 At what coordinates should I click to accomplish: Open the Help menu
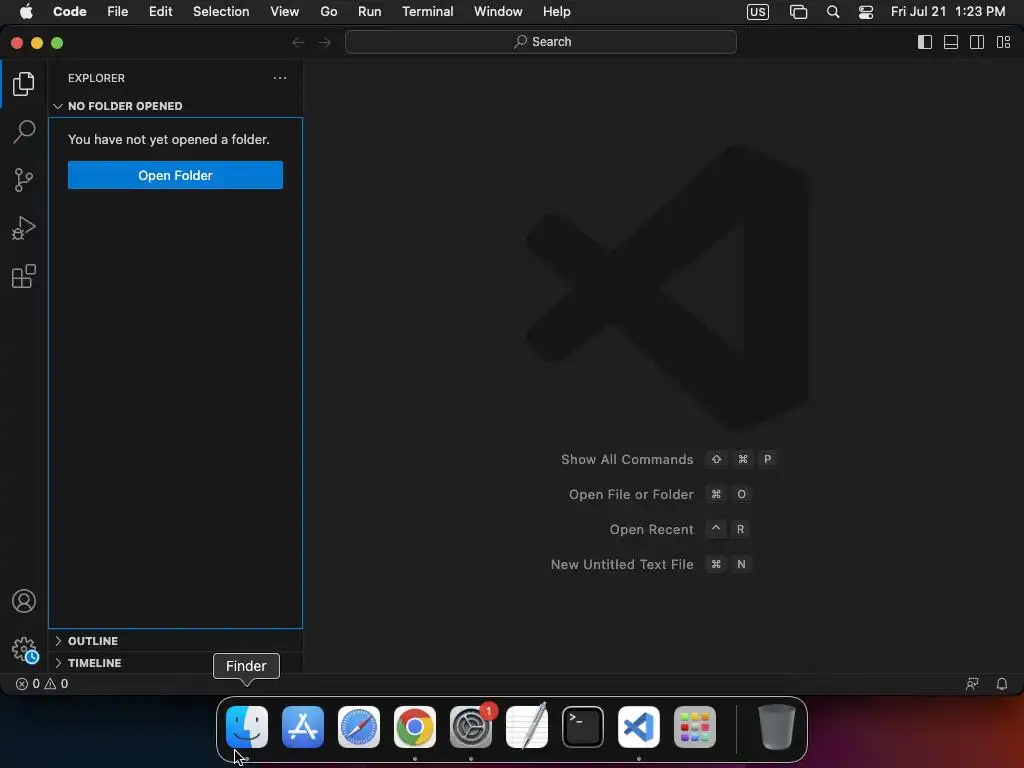556,12
